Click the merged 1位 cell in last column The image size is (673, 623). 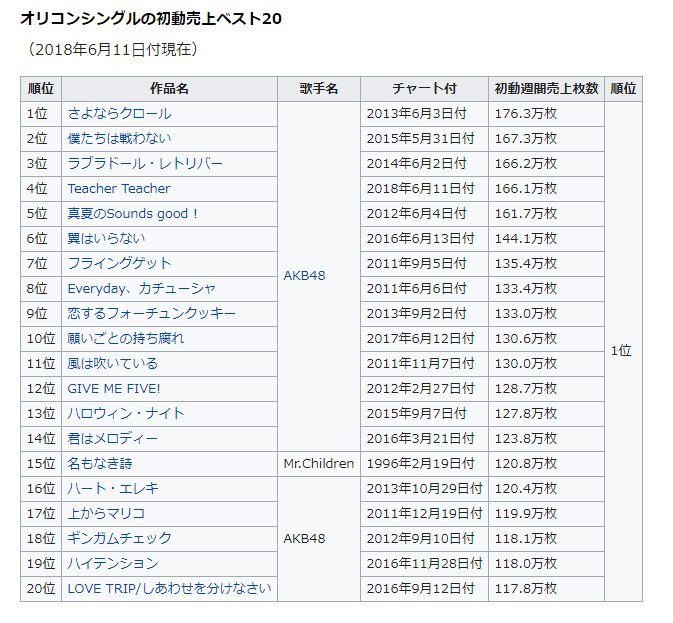pyautogui.click(x=623, y=351)
